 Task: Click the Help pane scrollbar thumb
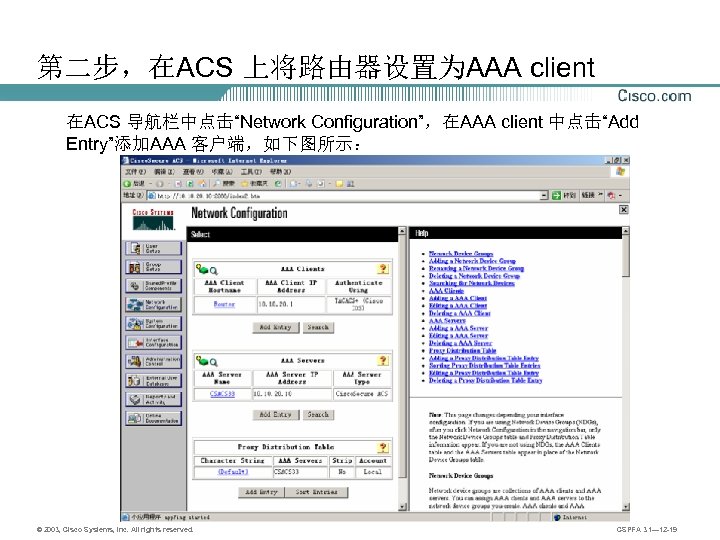[625, 255]
